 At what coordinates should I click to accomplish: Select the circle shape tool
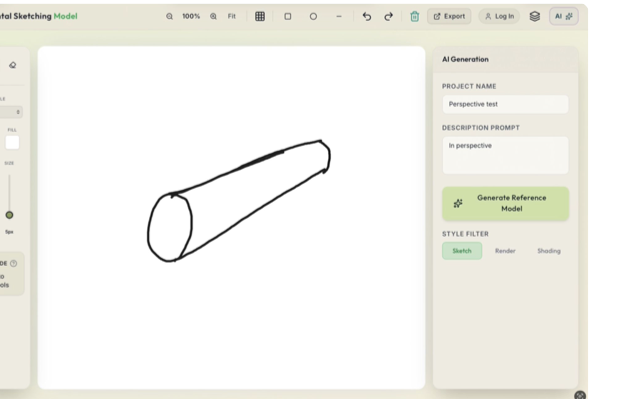point(313,17)
